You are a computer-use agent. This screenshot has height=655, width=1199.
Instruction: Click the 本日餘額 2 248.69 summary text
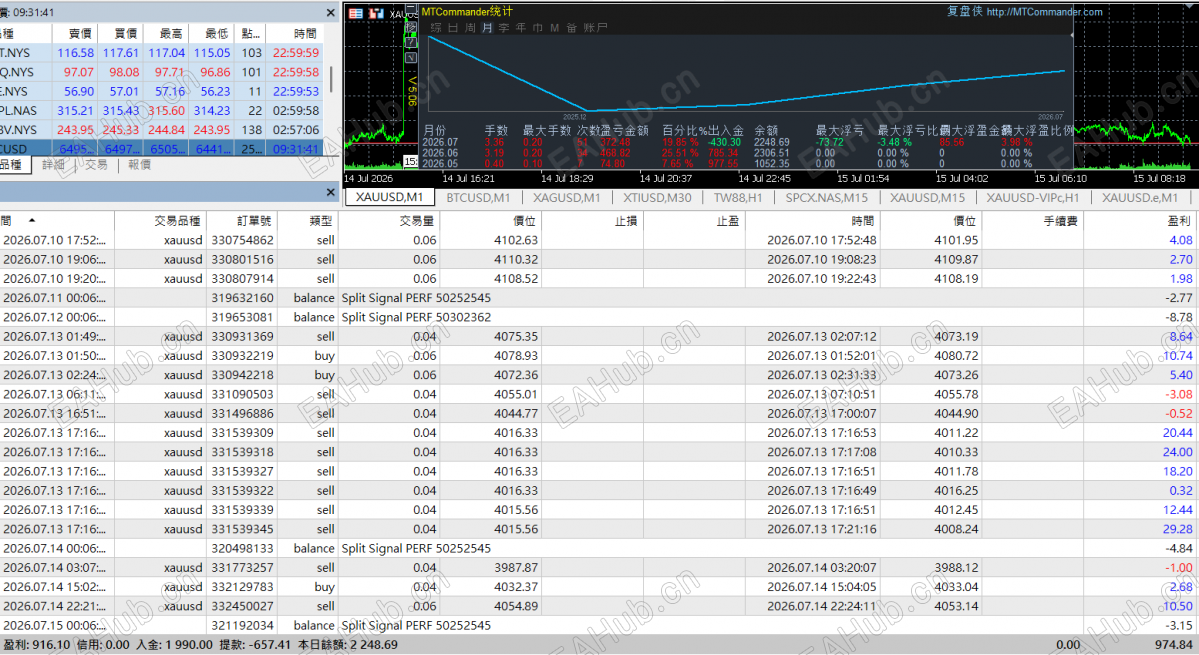[x=348, y=645]
